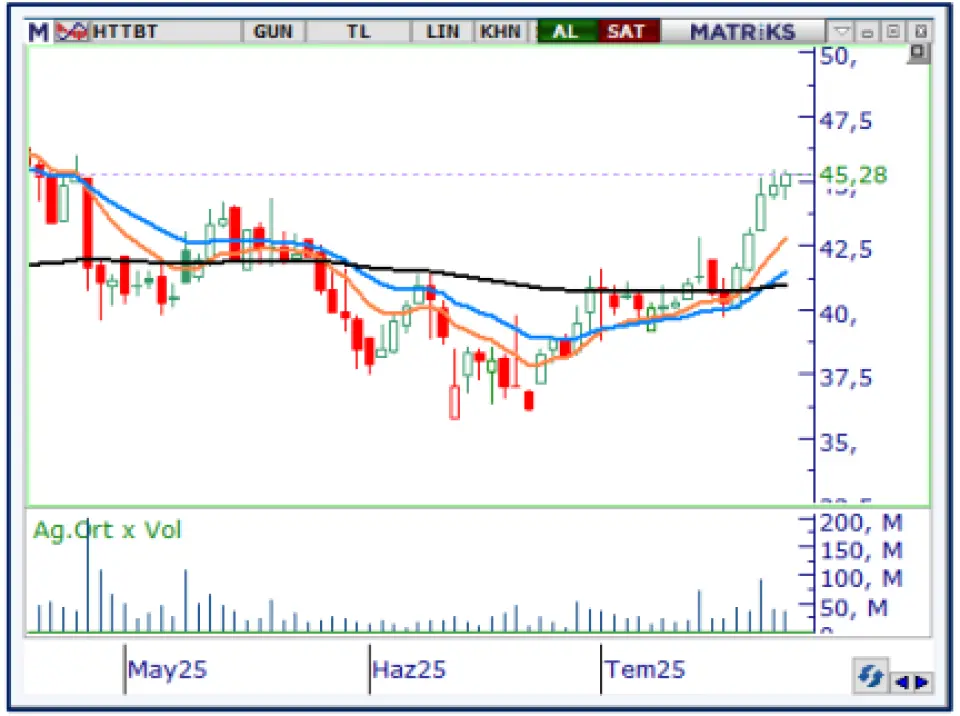The image size is (960, 716).
Task: Click the HTTBT symbol field
Action: tap(165, 31)
